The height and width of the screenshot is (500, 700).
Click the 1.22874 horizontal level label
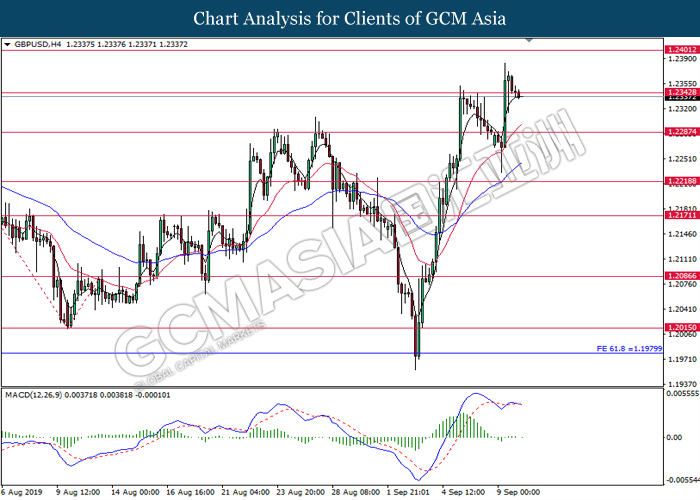coord(682,132)
